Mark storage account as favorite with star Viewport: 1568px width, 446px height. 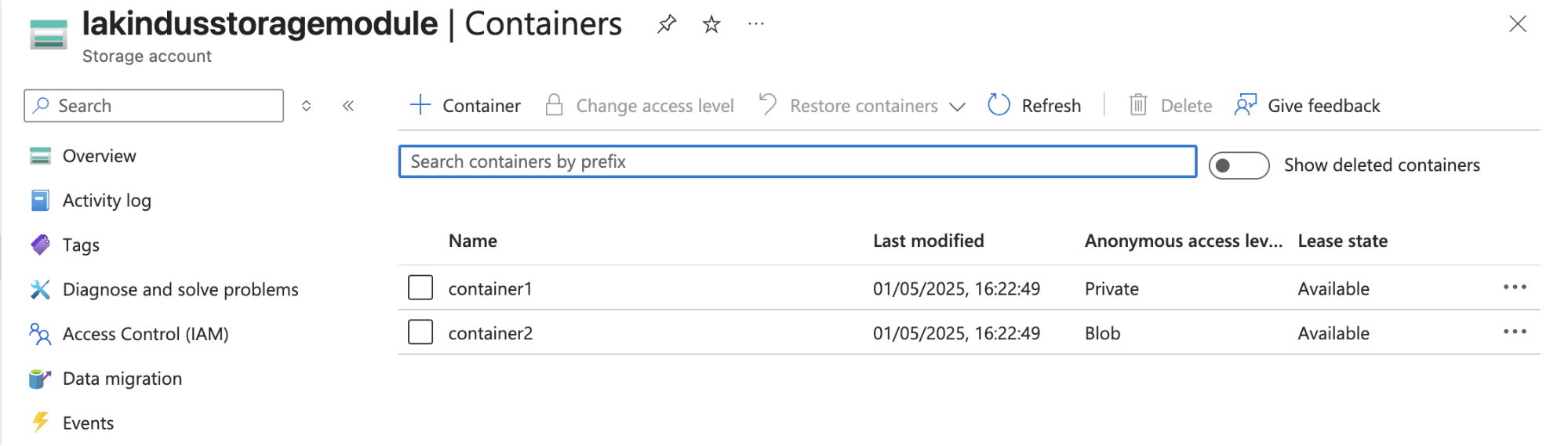(x=711, y=24)
